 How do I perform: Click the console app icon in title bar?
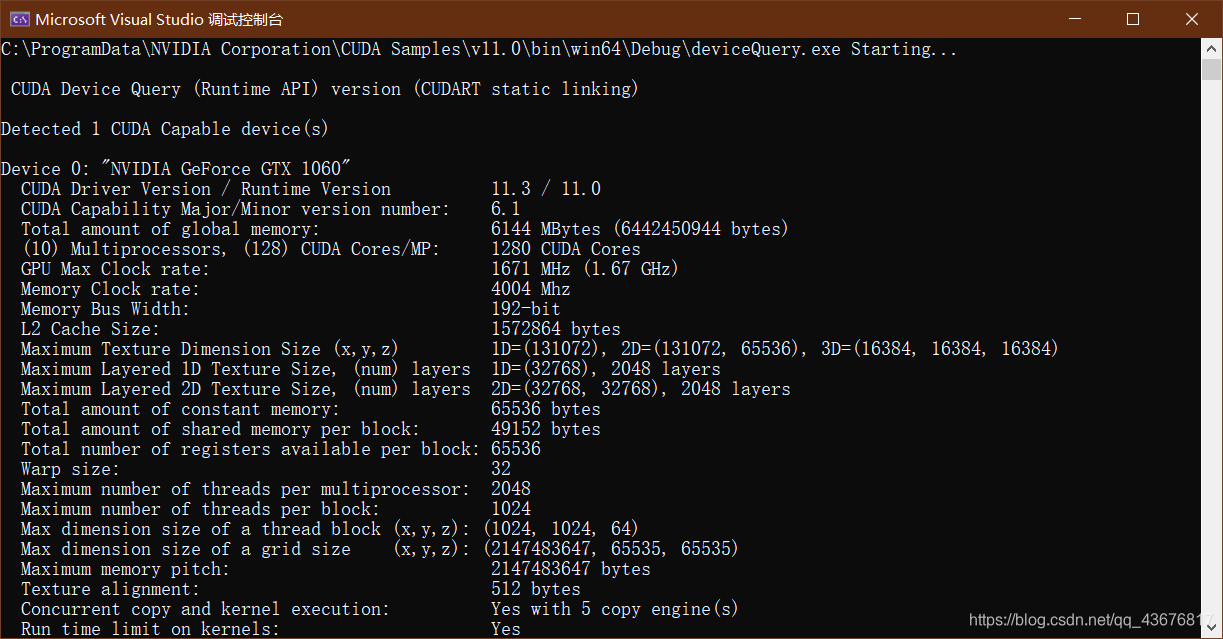[18, 19]
